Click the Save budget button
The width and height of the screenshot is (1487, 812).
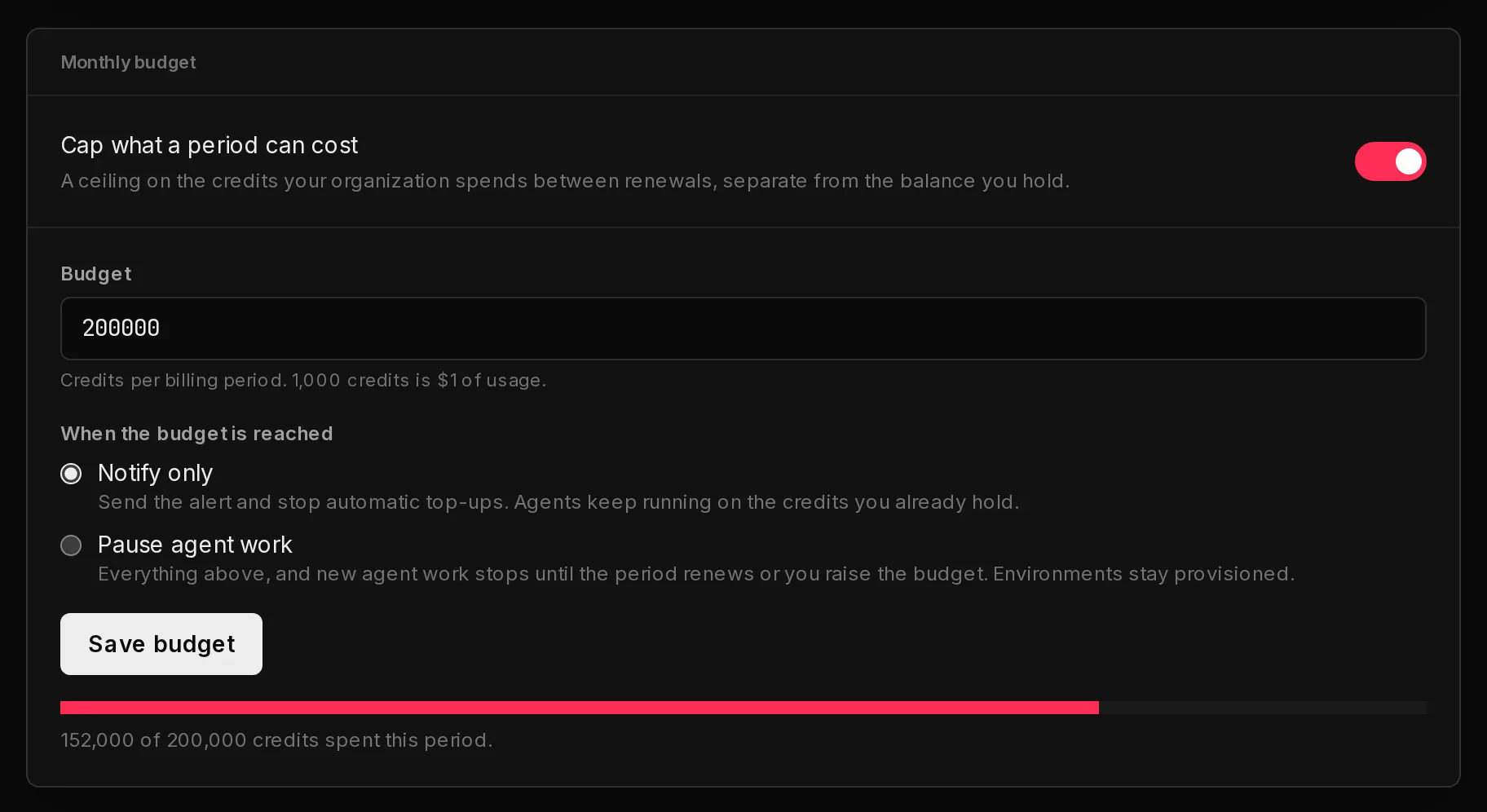[161, 644]
